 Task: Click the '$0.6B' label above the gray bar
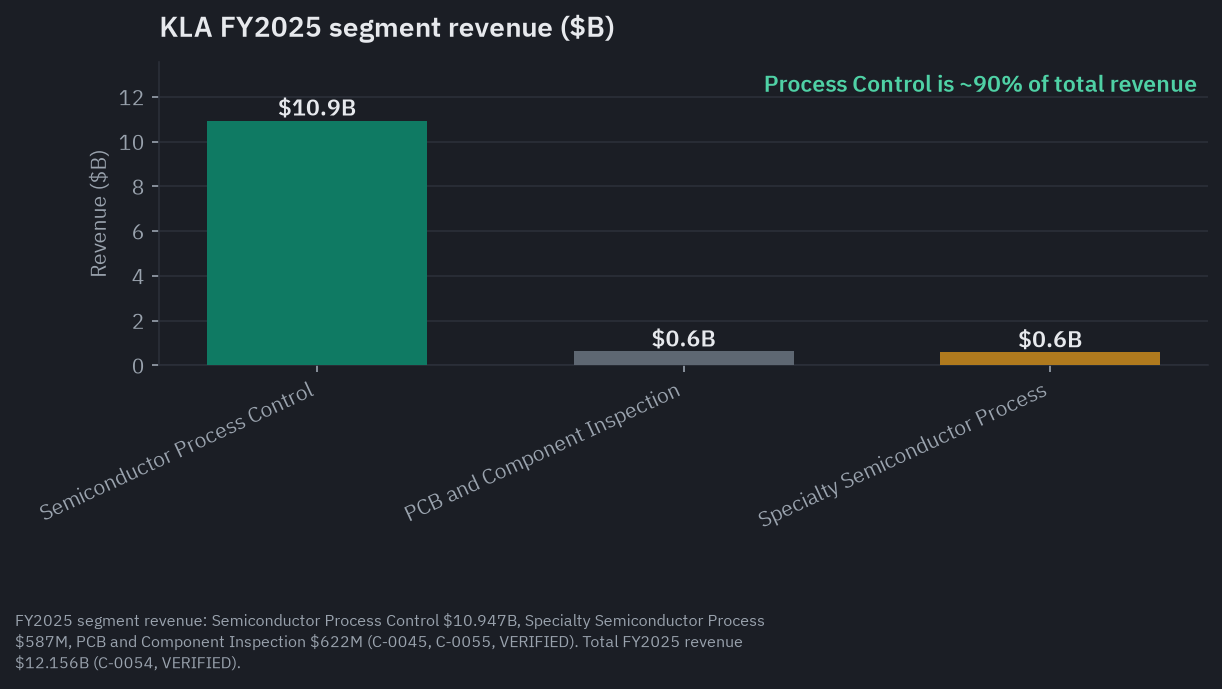point(683,338)
